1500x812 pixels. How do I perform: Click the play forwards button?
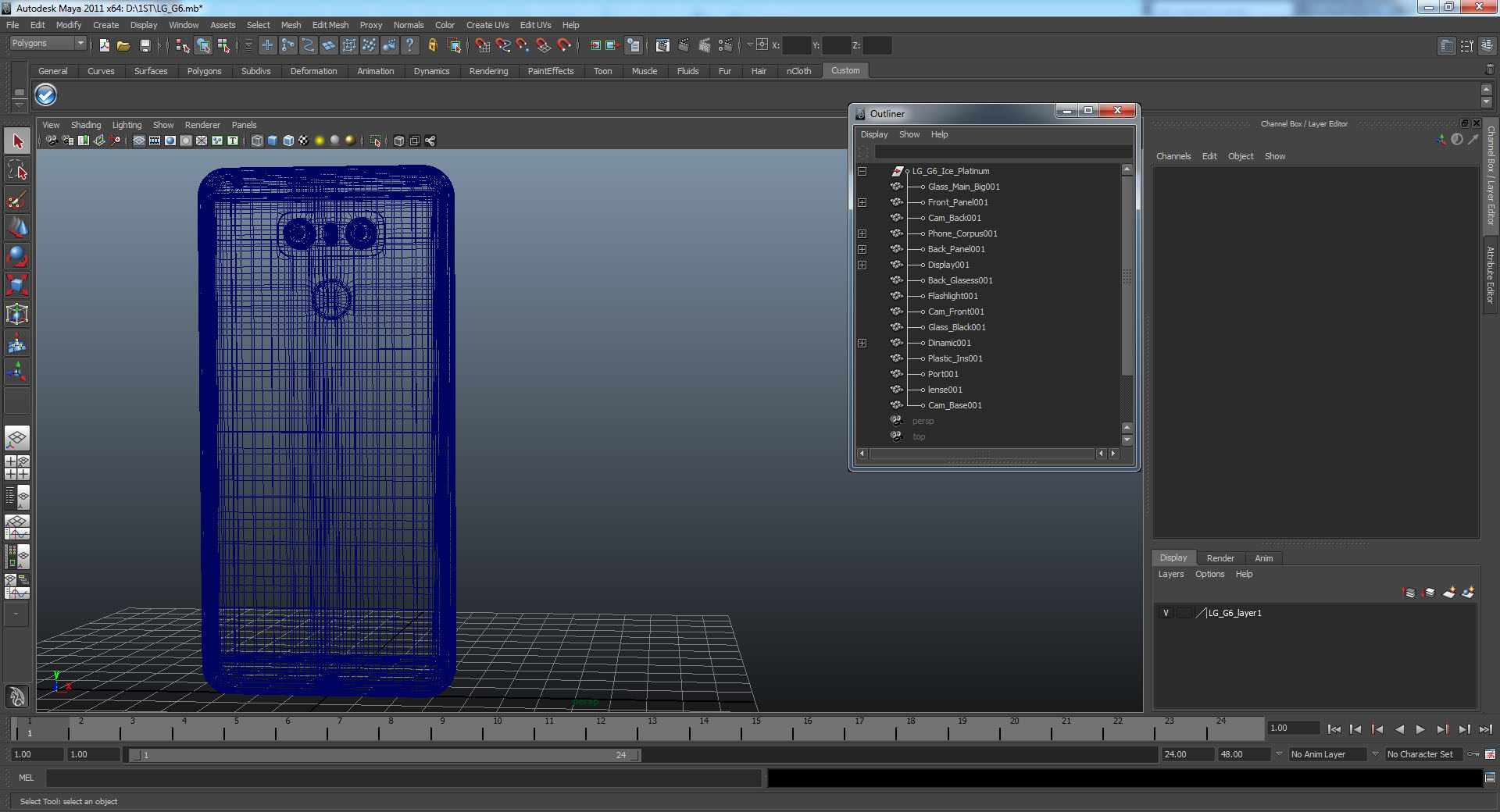1420,729
